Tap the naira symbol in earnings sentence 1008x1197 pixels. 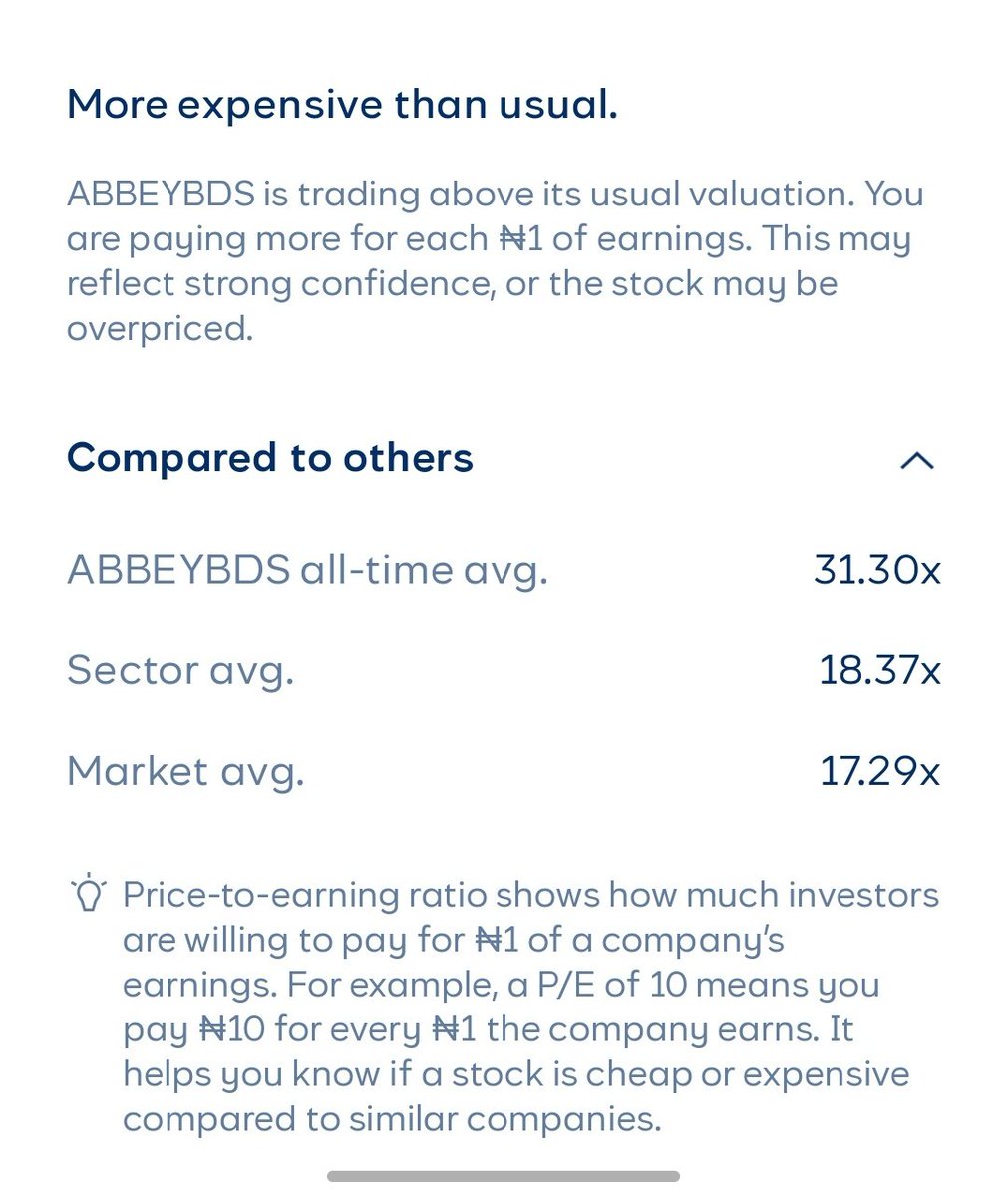pos(508,239)
